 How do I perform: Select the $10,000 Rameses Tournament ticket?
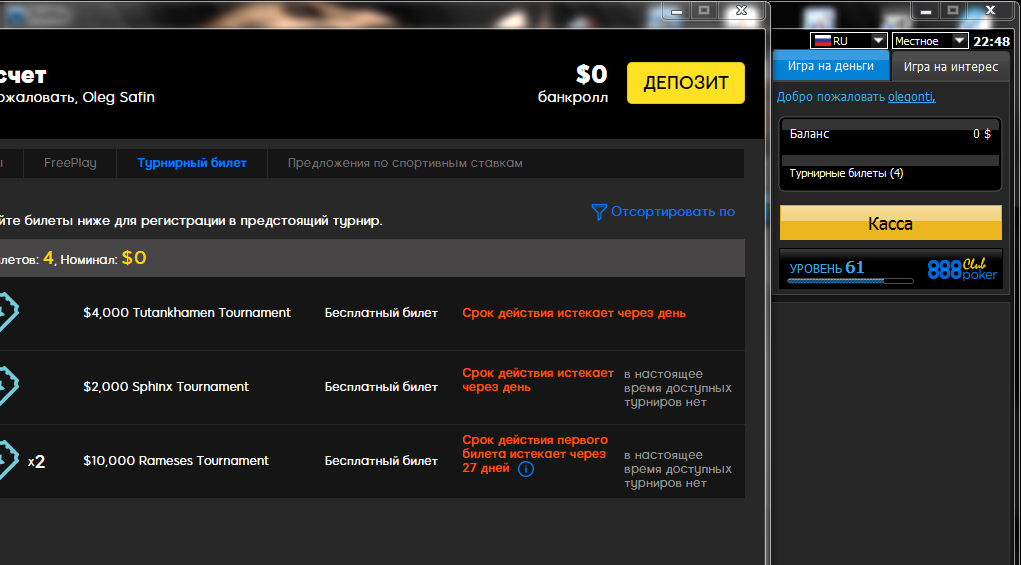click(x=372, y=462)
